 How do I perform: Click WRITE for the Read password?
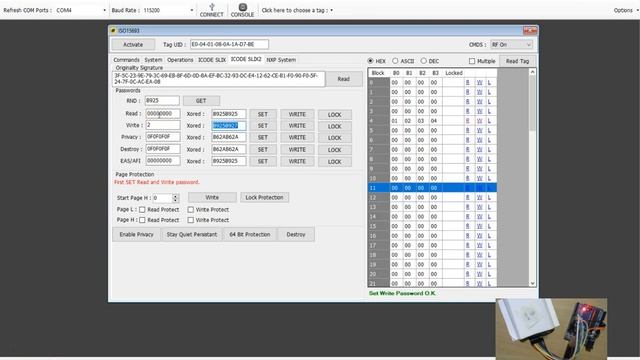297,114
